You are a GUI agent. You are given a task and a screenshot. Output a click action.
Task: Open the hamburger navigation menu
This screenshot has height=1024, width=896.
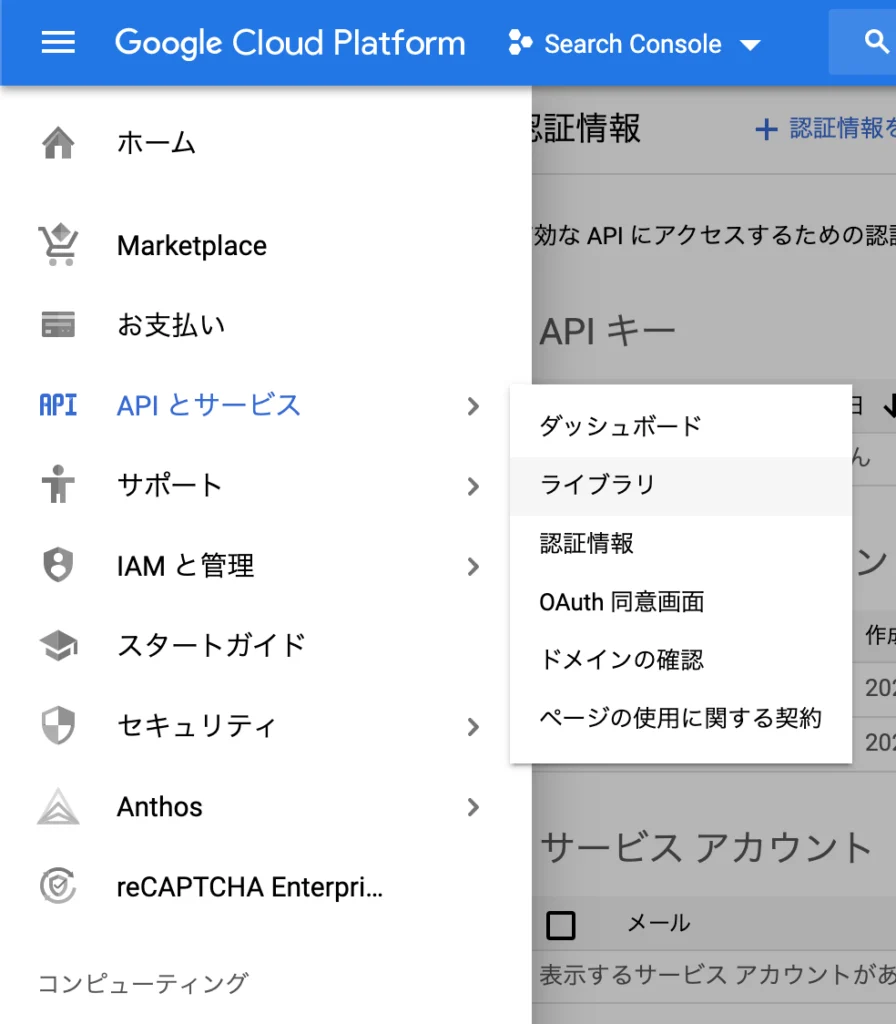tap(58, 42)
